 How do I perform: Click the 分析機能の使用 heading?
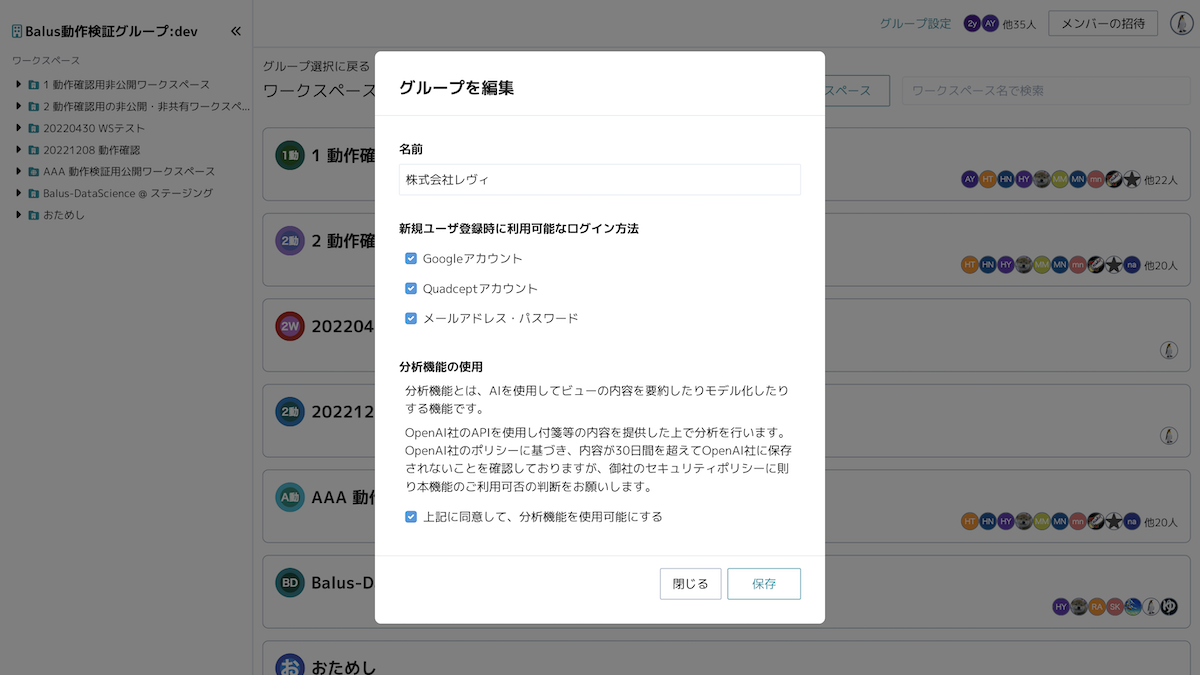441,367
